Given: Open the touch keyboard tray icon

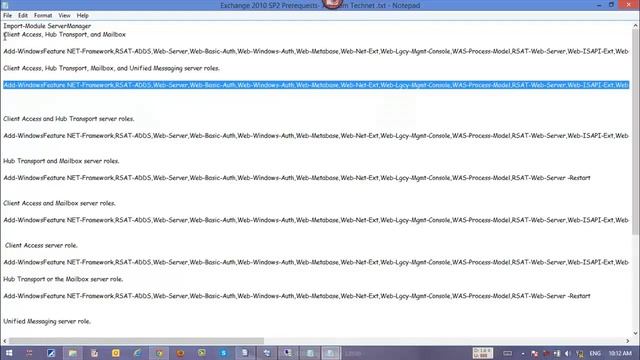Looking at the screenshot, I should tap(507, 353).
